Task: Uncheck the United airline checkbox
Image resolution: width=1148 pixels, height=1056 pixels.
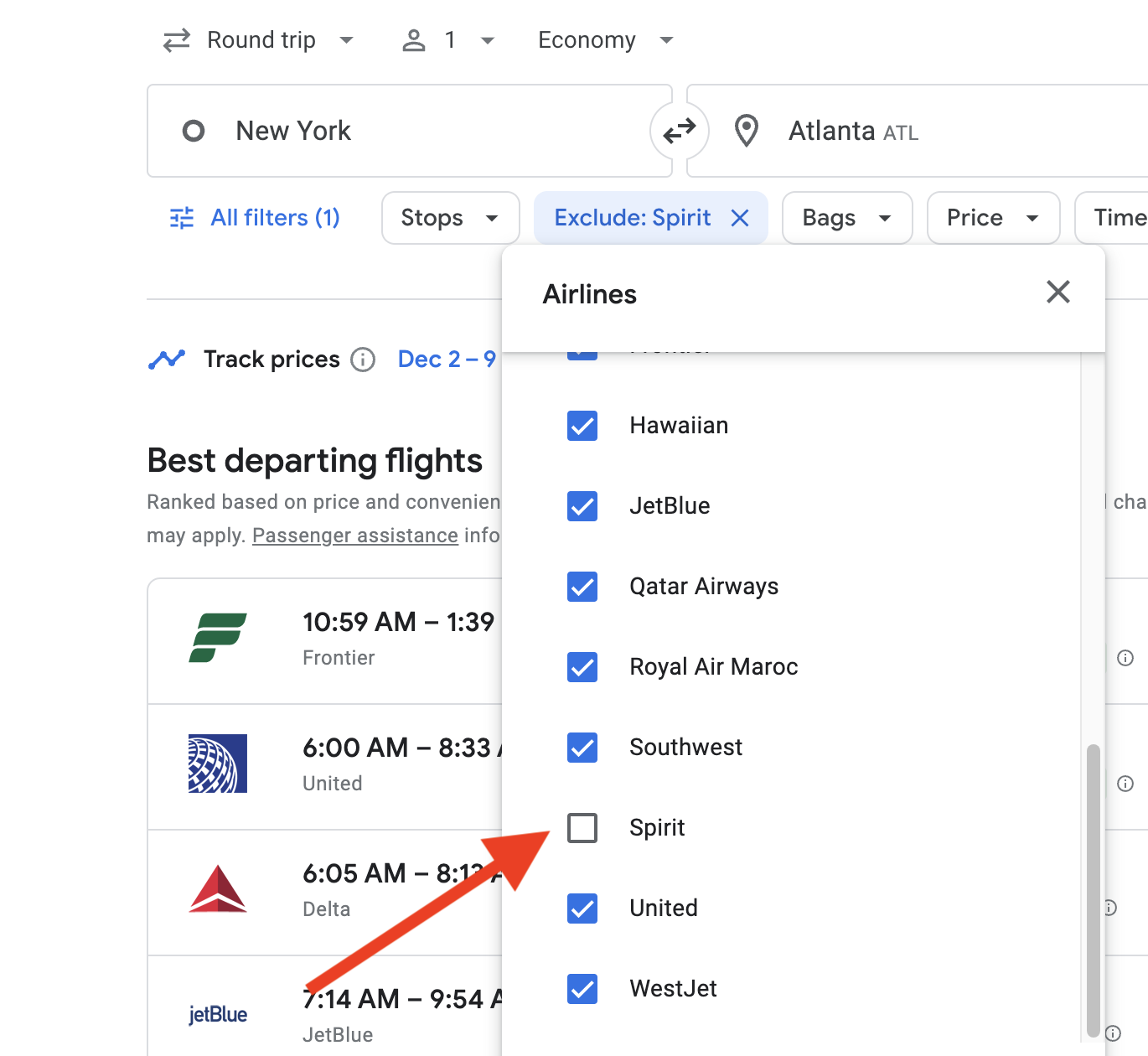Action: 582,908
